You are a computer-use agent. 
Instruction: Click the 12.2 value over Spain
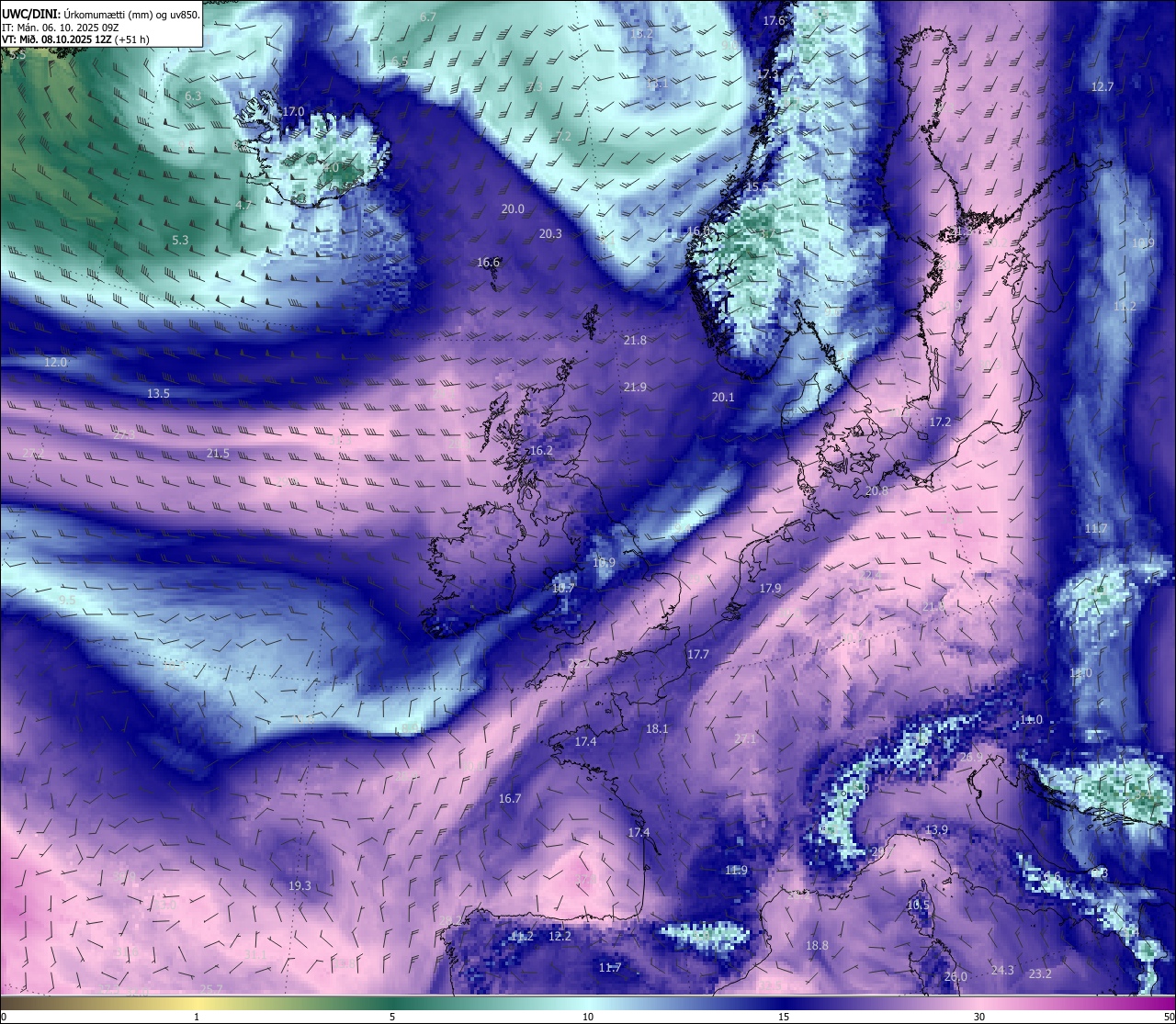[560, 936]
